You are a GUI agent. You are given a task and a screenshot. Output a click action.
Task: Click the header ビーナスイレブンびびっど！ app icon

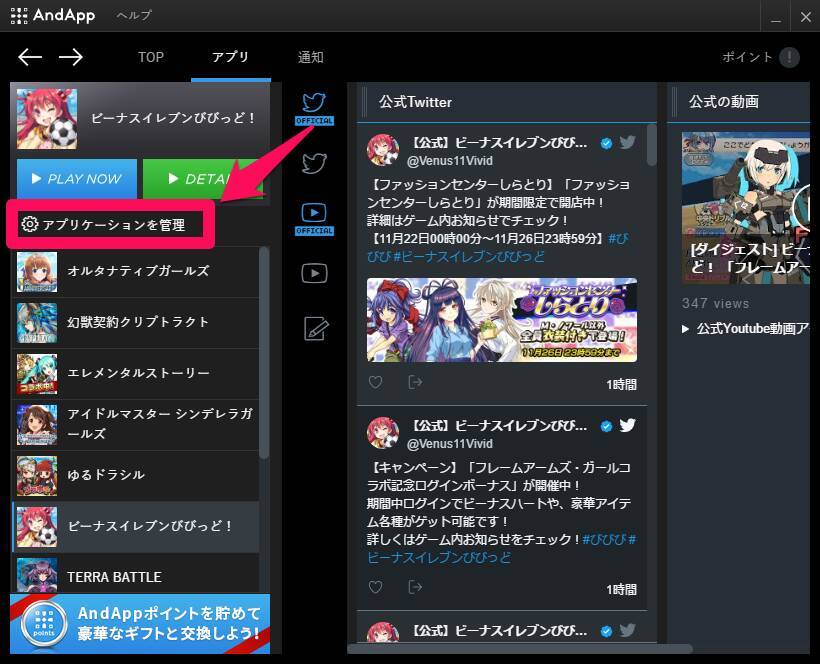(47, 119)
